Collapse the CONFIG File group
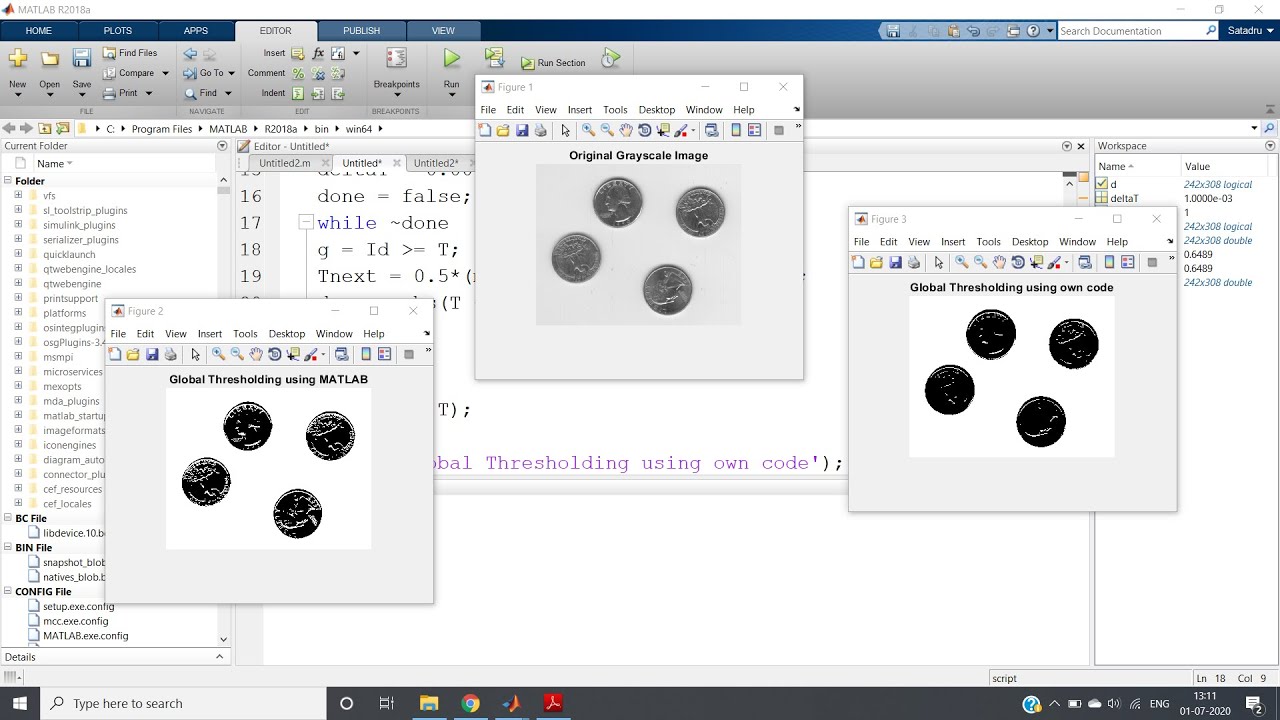1280x720 pixels. [8, 592]
